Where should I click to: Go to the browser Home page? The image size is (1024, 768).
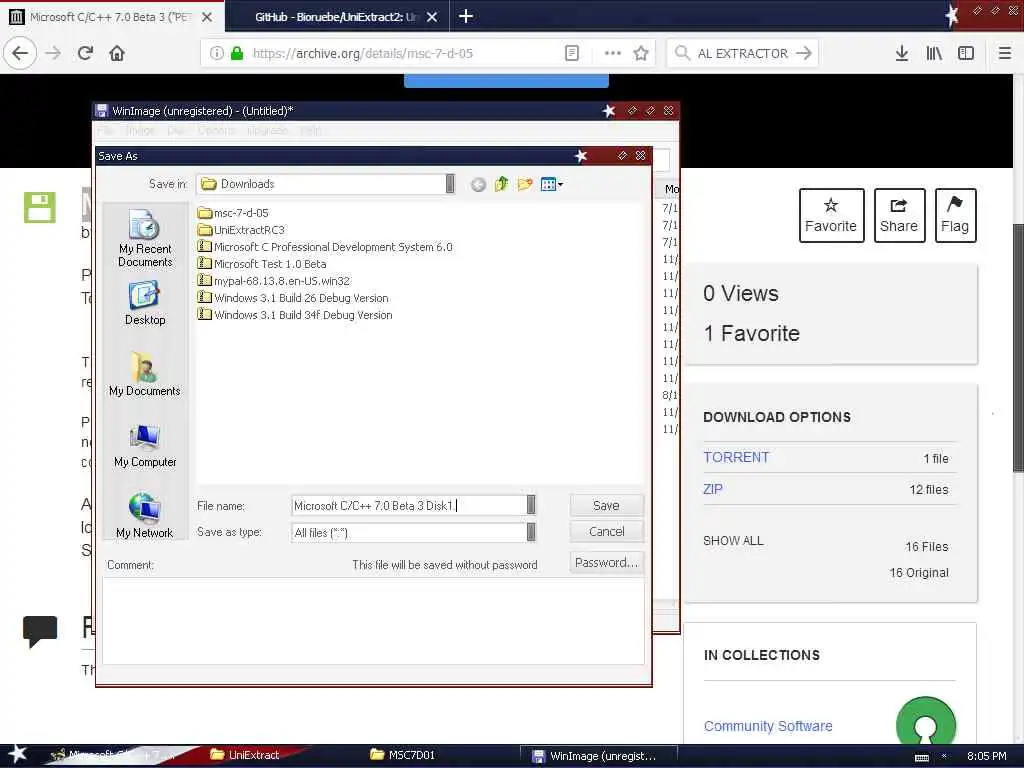click(117, 53)
